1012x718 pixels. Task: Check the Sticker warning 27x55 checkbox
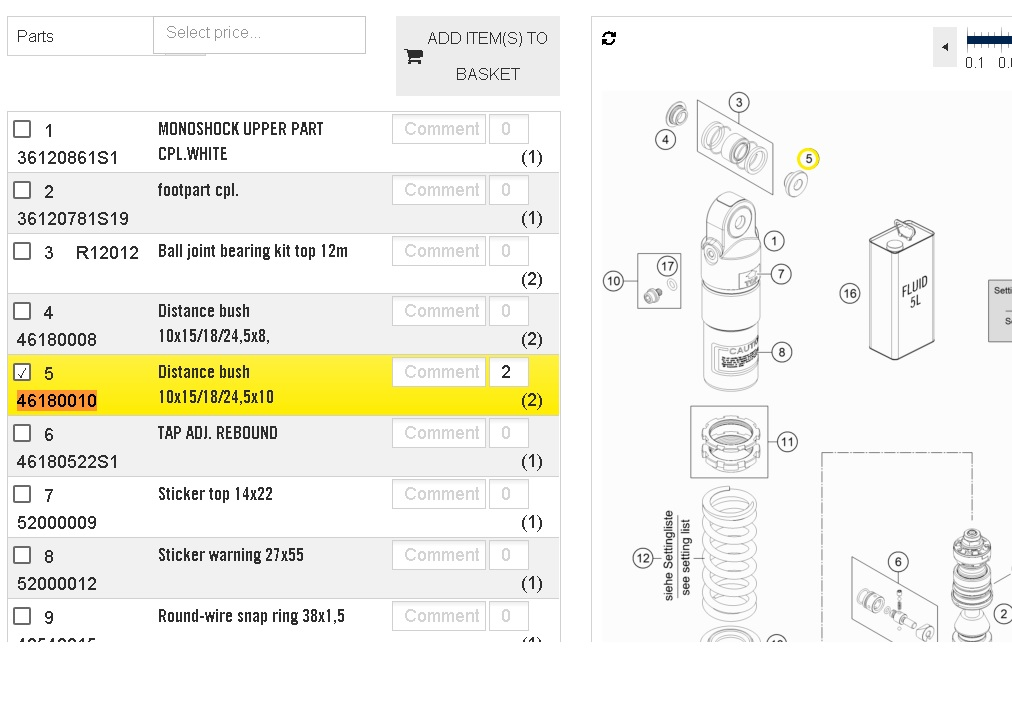click(23, 555)
